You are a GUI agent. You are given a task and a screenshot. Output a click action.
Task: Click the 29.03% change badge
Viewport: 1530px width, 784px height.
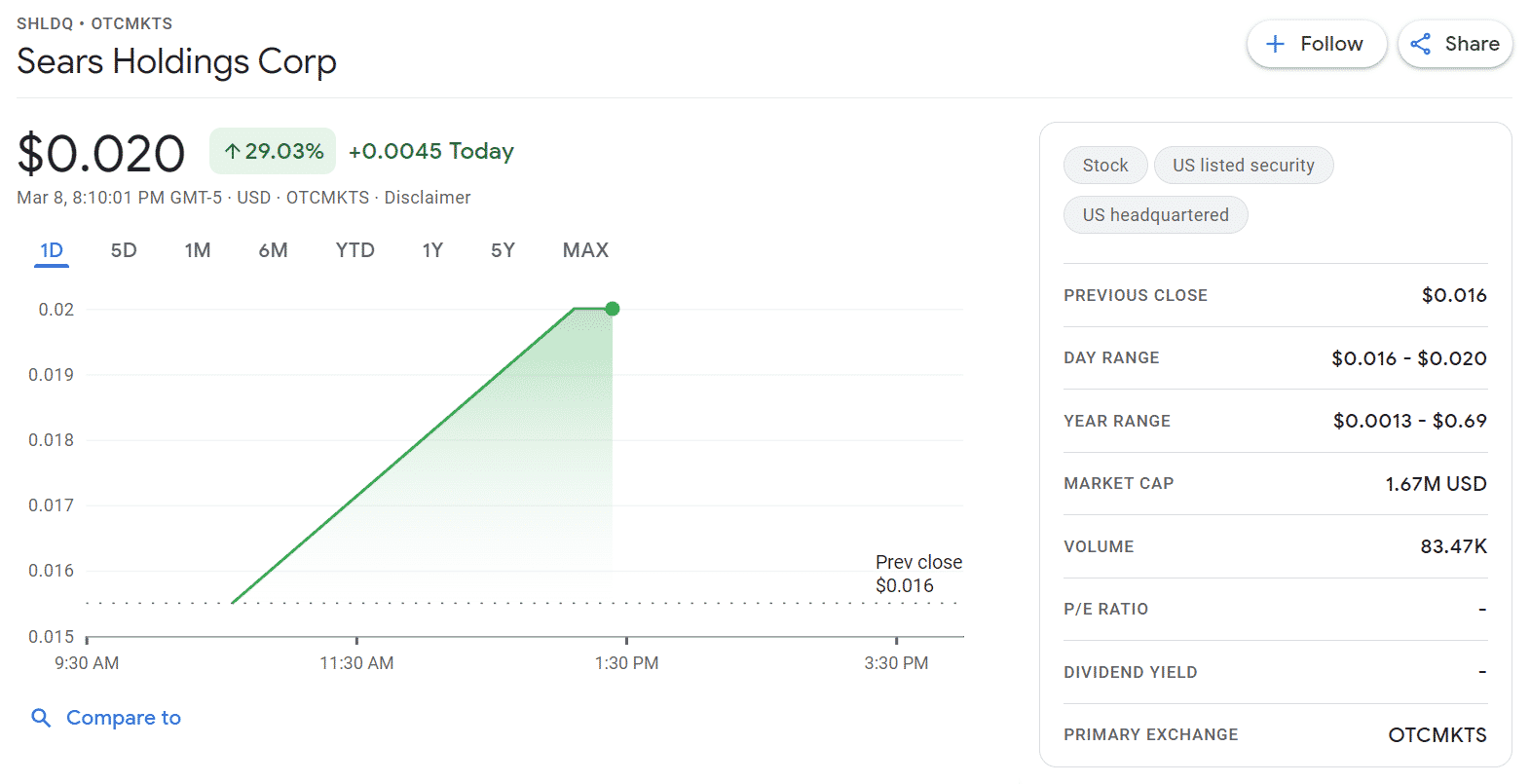pos(273,151)
